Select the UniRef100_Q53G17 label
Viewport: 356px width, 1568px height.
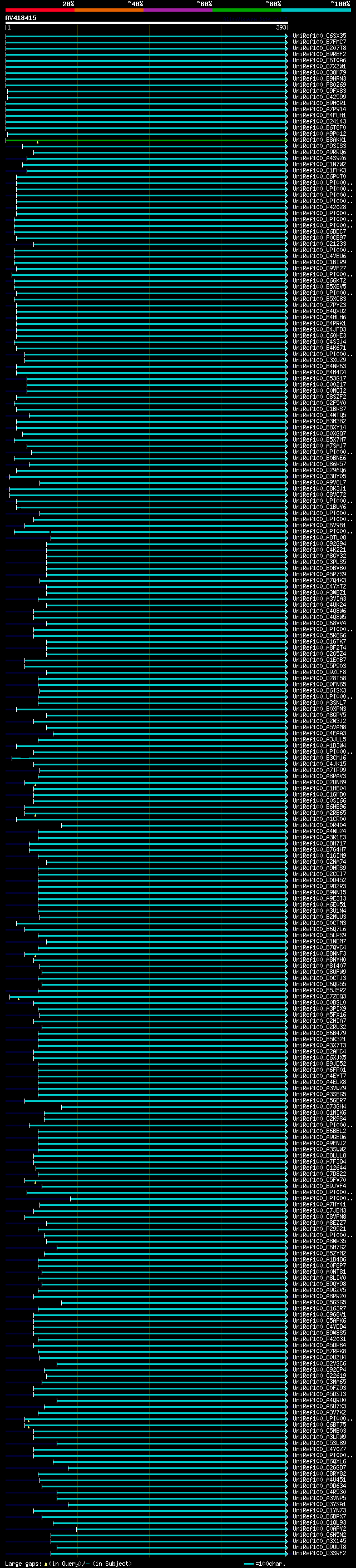pos(319,378)
